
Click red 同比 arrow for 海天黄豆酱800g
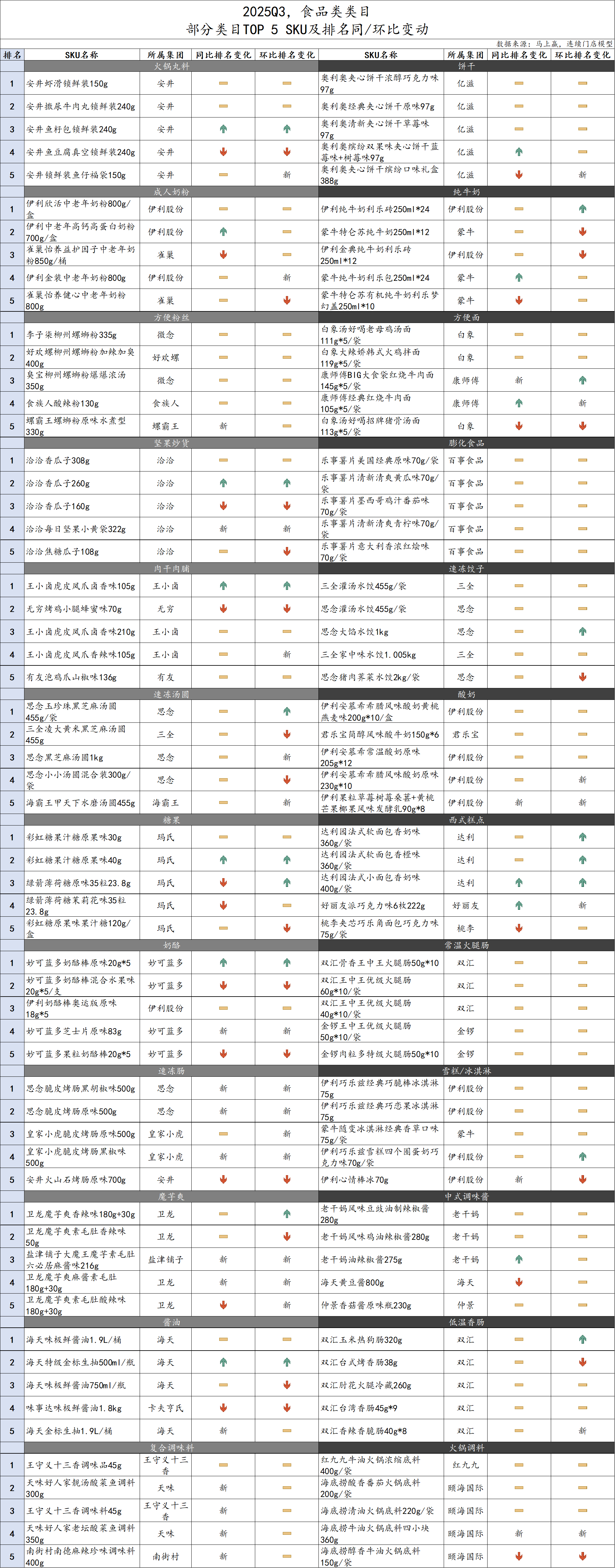point(519,1282)
